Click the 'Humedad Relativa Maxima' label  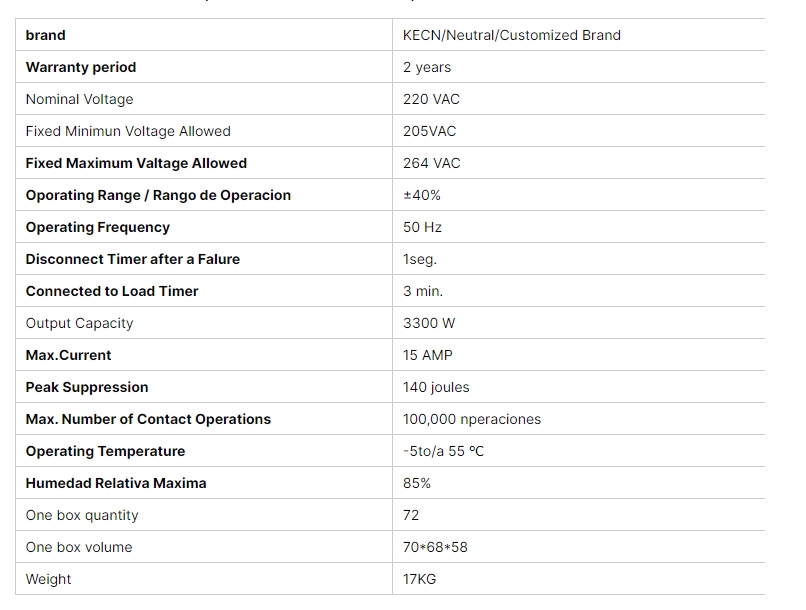tap(116, 483)
